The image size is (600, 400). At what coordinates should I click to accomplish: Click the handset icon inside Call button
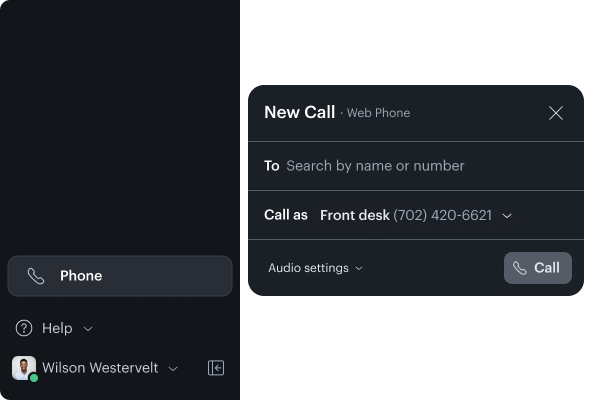520,268
